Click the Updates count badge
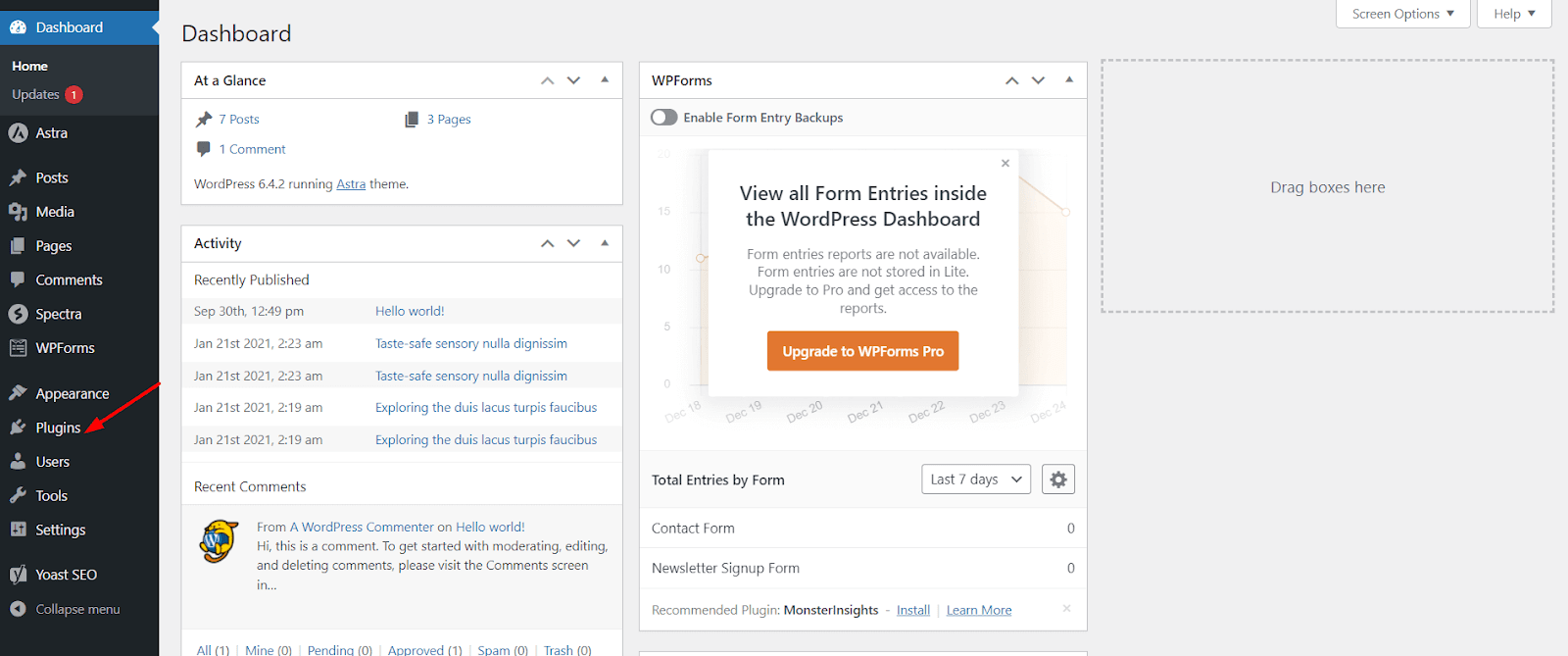The height and width of the screenshot is (656, 1568). 73,95
